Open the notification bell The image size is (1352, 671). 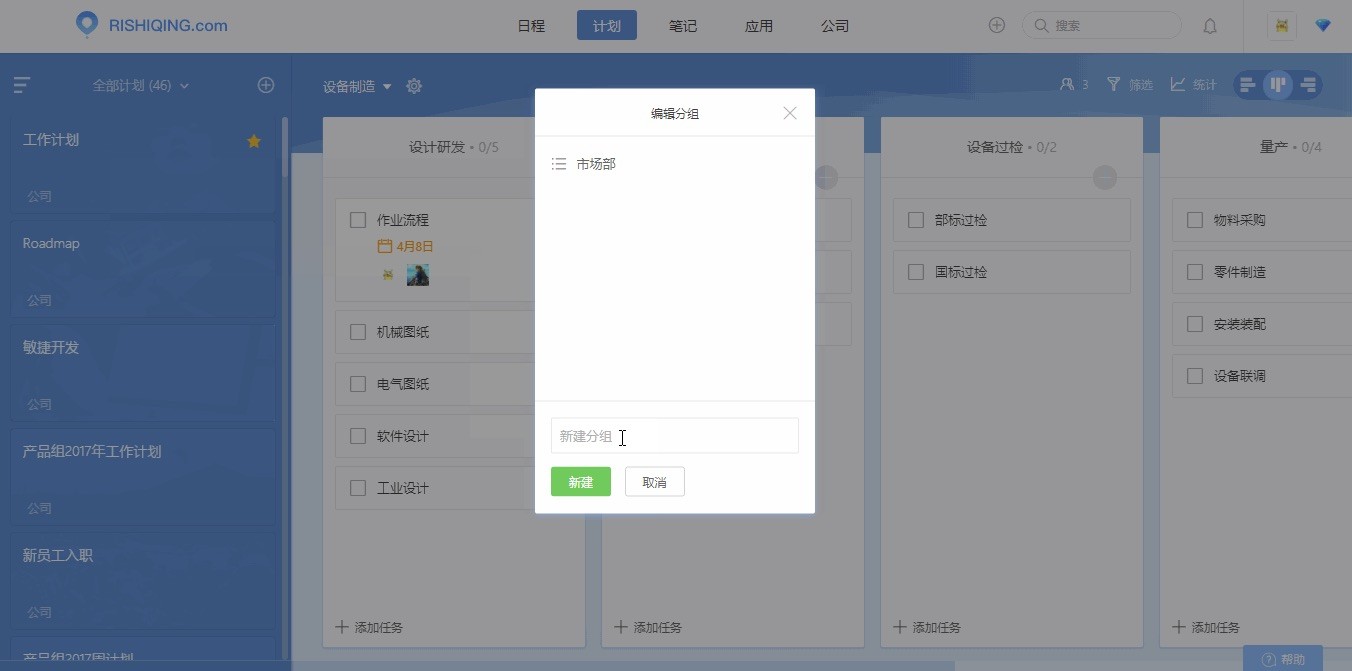pos(1210,26)
